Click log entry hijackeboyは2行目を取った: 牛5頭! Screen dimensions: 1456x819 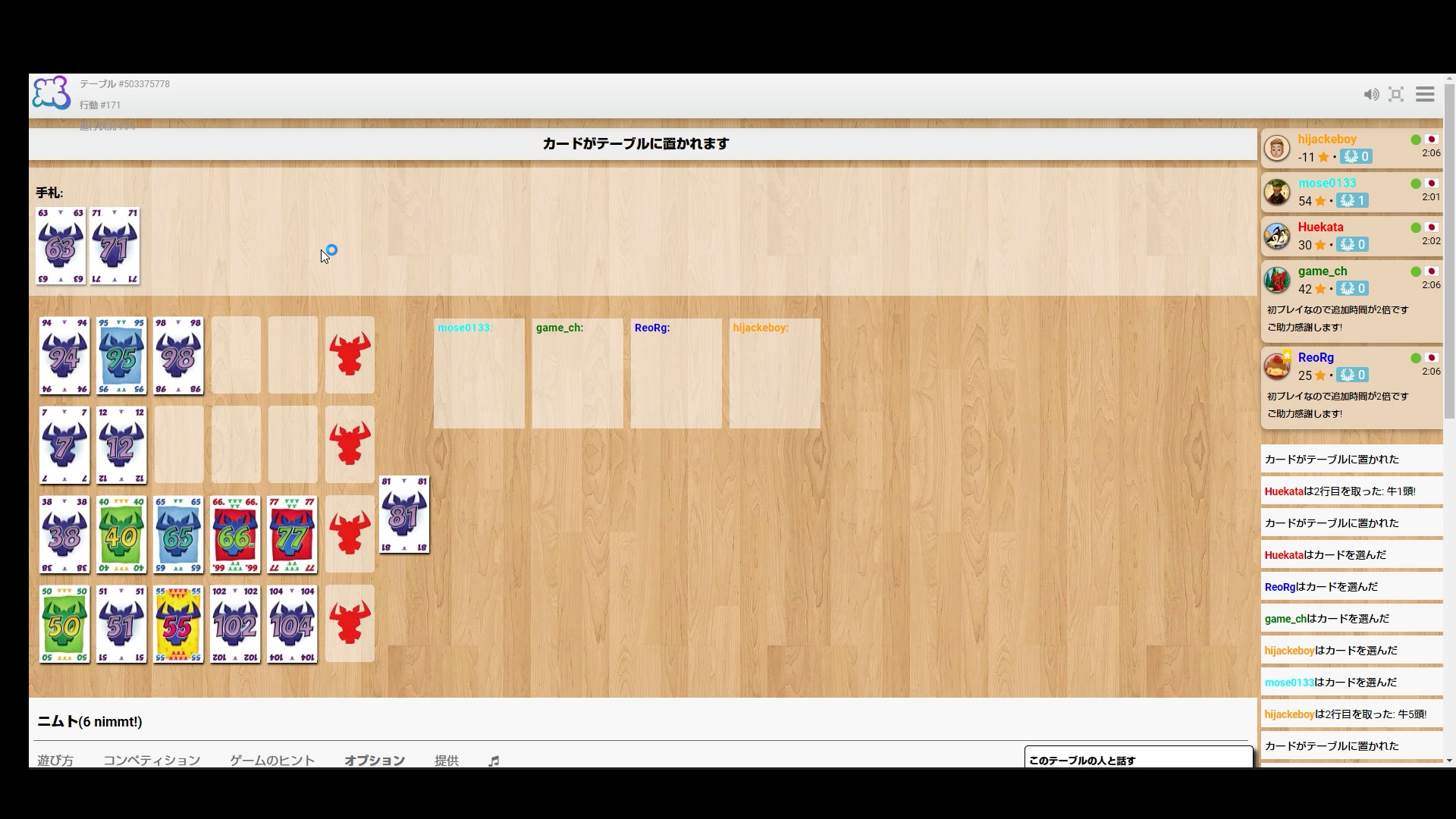1351,714
